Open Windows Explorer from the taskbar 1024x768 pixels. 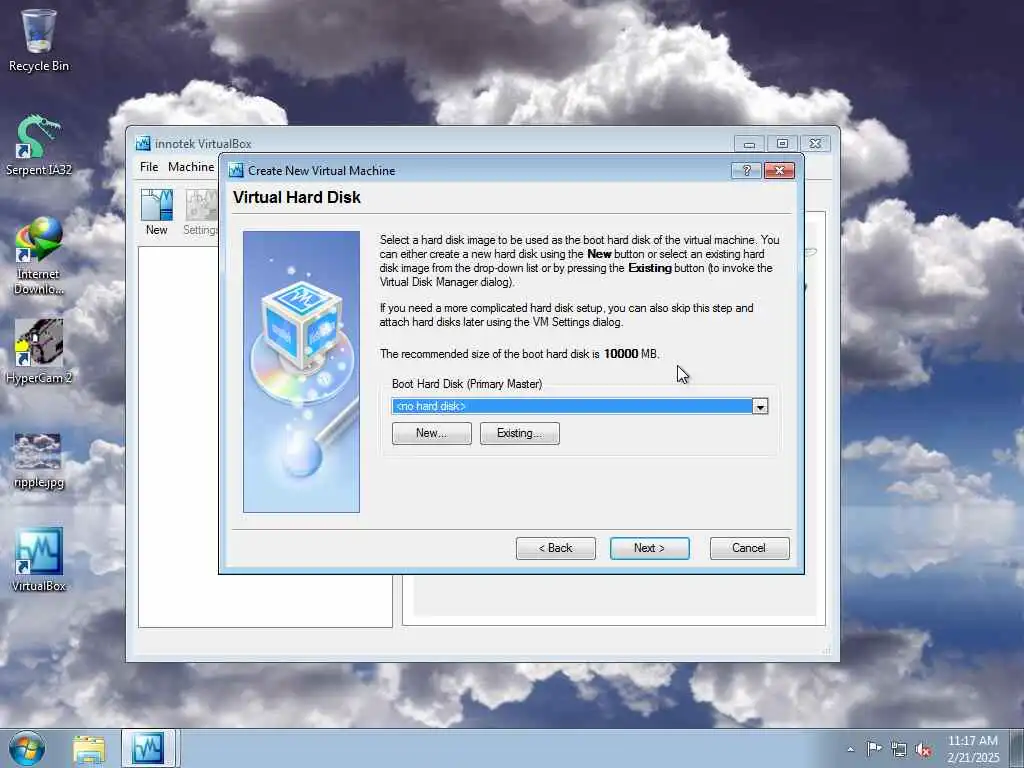pyautogui.click(x=89, y=749)
